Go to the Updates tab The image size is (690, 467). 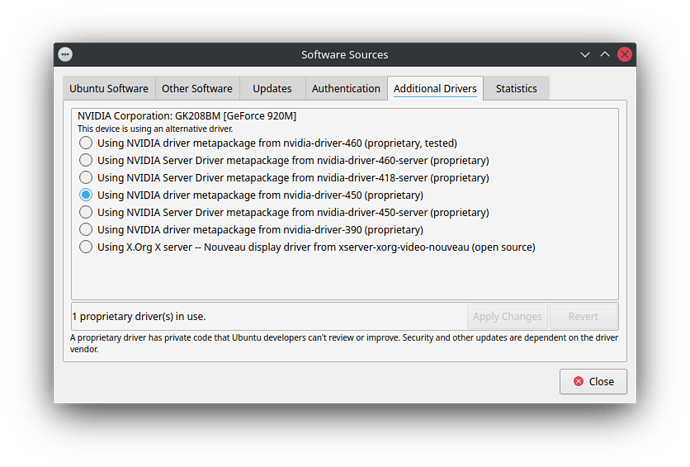272,89
